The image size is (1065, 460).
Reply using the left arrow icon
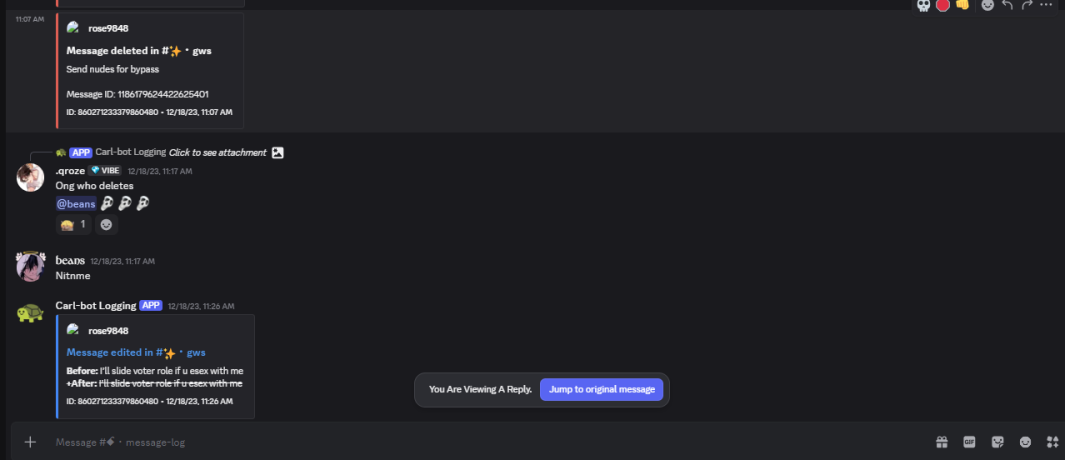pyautogui.click(x=1007, y=5)
